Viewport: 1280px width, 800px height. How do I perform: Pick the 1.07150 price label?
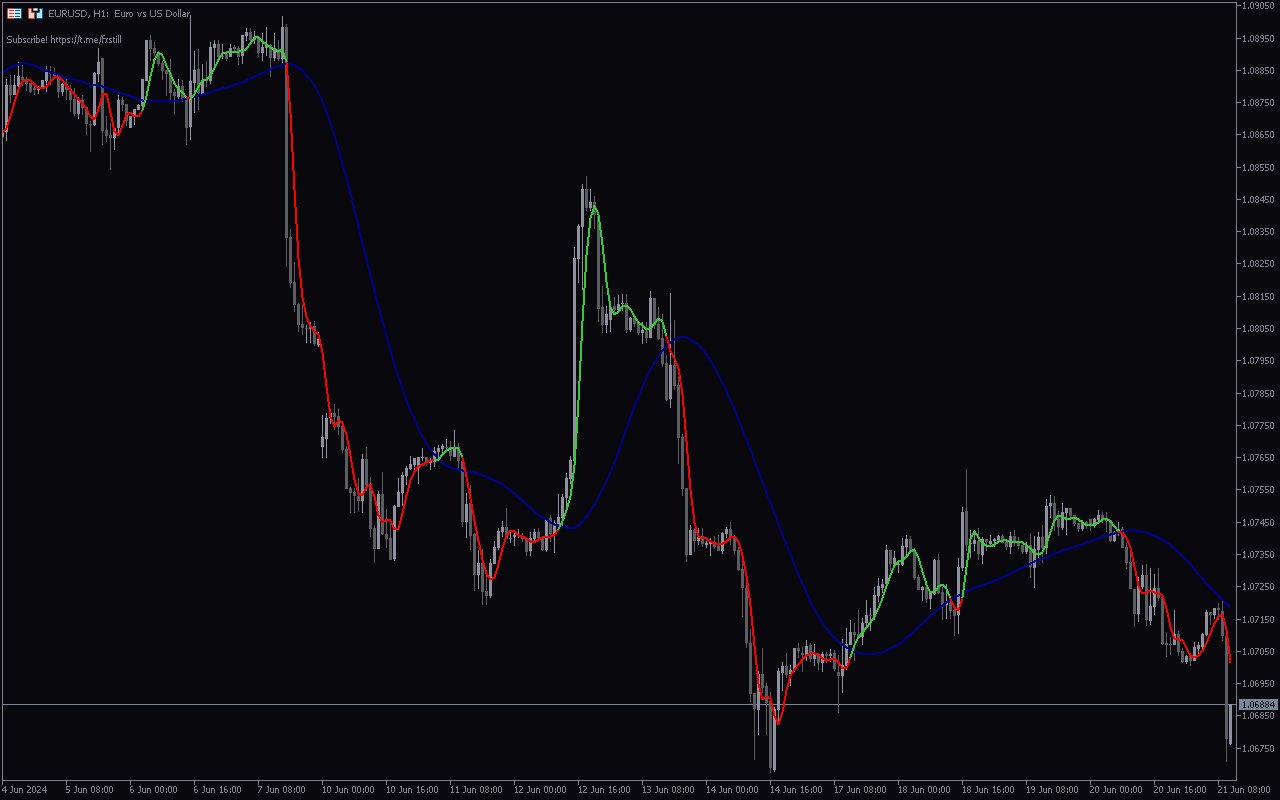[1258, 619]
